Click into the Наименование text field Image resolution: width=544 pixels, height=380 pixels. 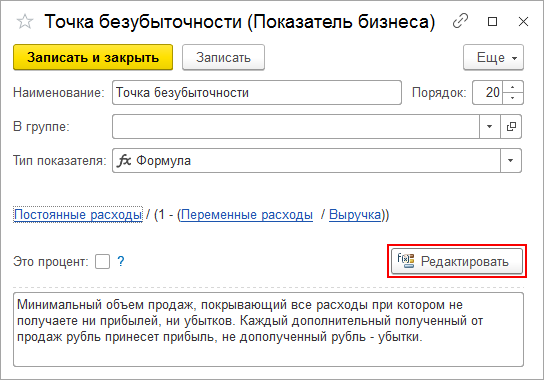257,93
